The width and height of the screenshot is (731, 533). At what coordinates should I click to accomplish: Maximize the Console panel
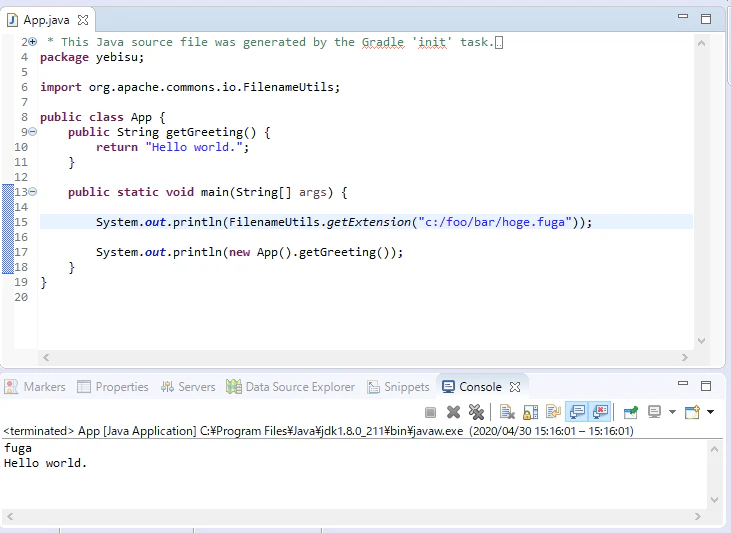pyautogui.click(x=706, y=386)
